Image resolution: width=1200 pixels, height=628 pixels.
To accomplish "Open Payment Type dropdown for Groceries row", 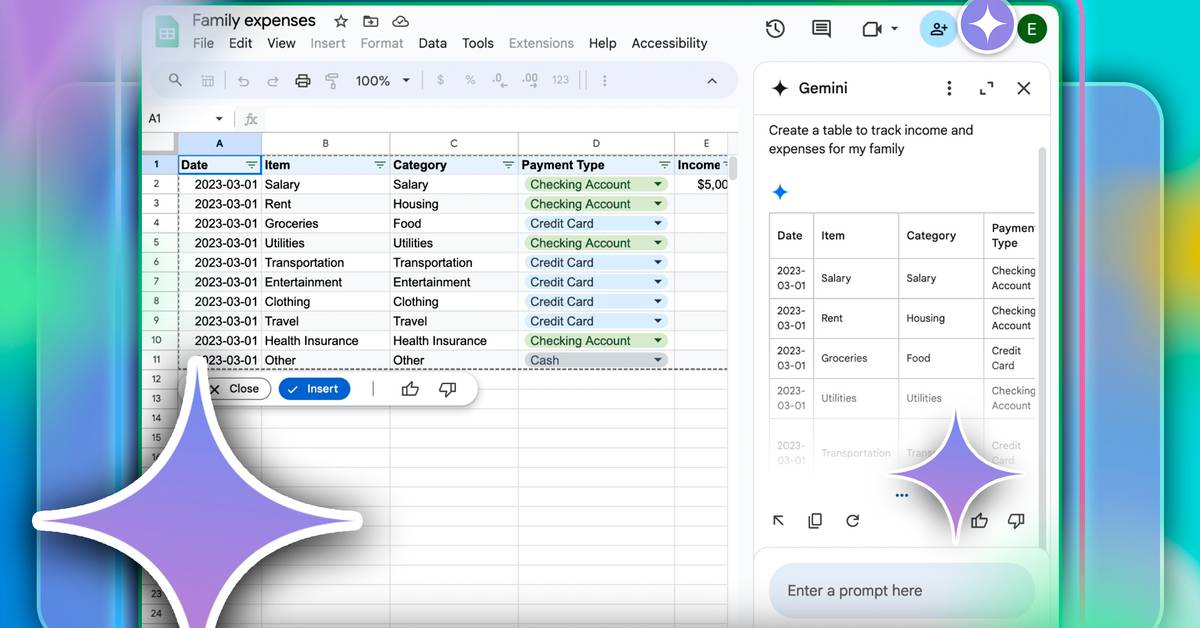I will tap(658, 224).
